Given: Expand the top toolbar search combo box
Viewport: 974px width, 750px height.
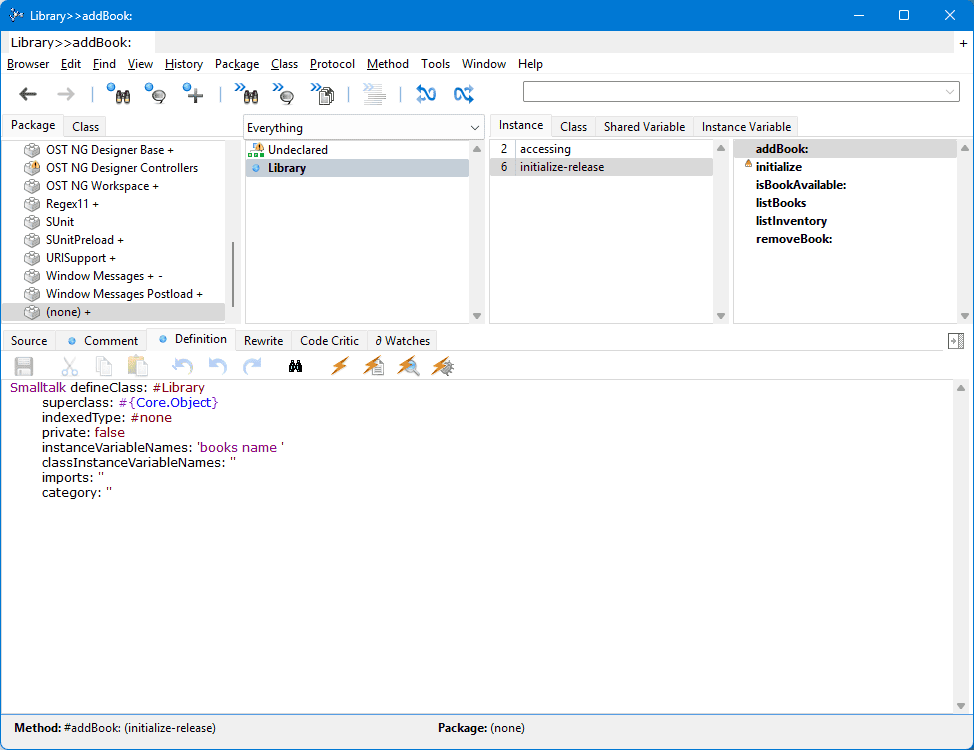Looking at the screenshot, I should tap(950, 92).
